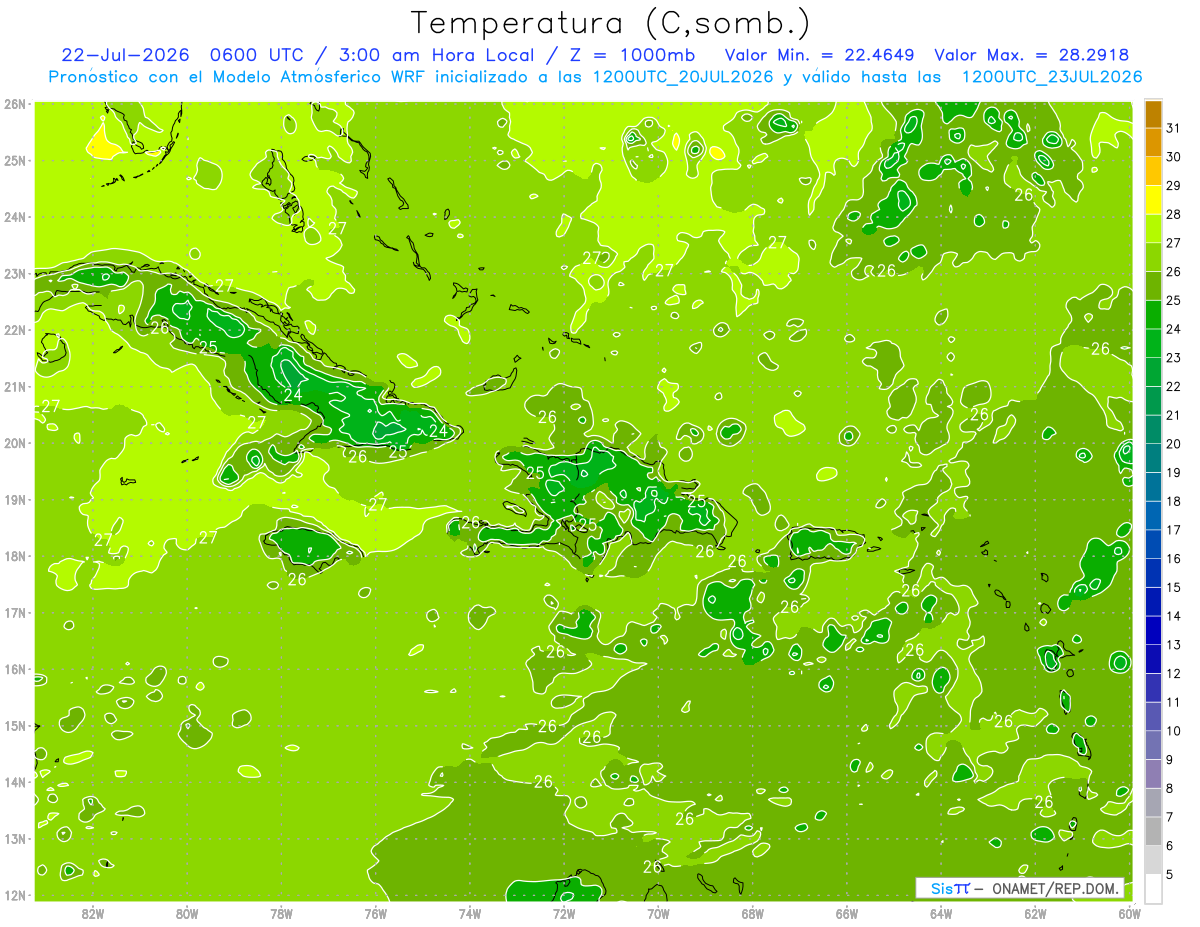Pick the blue legend swatch between 14 and 15
Image resolution: width=1200 pixels, height=927 pixels.
coord(1153,602)
